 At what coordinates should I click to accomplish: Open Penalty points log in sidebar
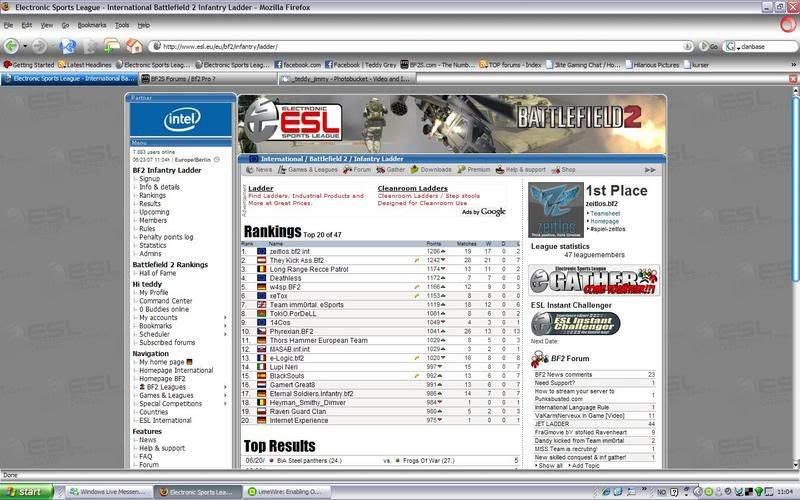(166, 237)
